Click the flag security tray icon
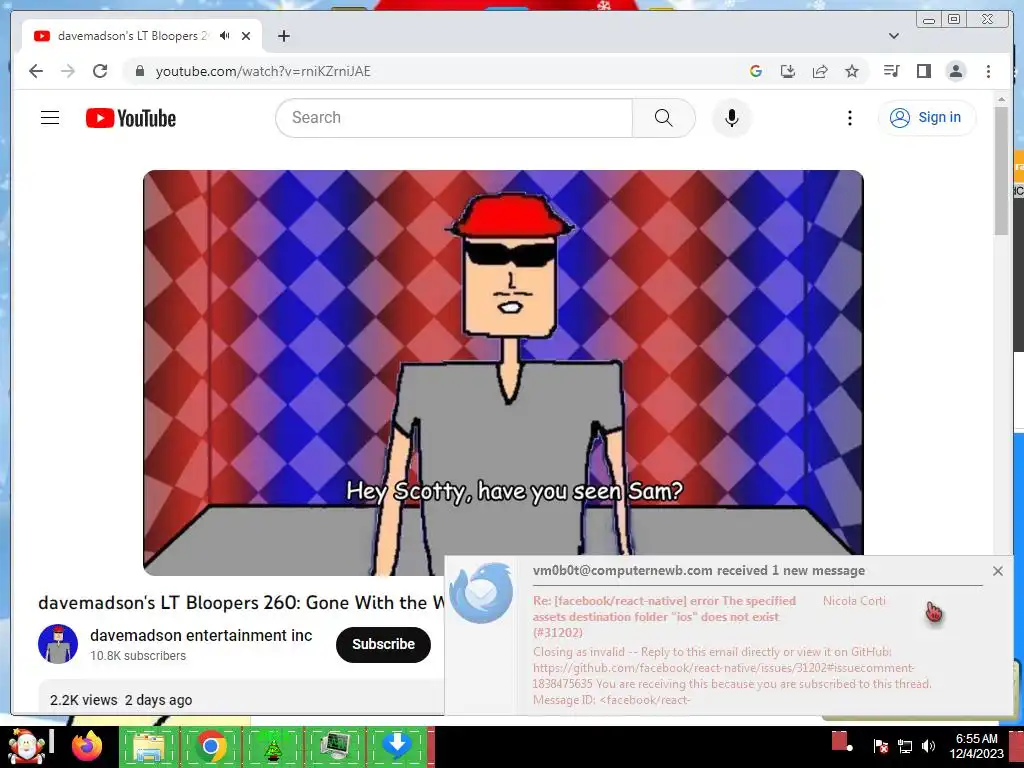Image resolution: width=1024 pixels, height=768 pixels. (x=880, y=746)
